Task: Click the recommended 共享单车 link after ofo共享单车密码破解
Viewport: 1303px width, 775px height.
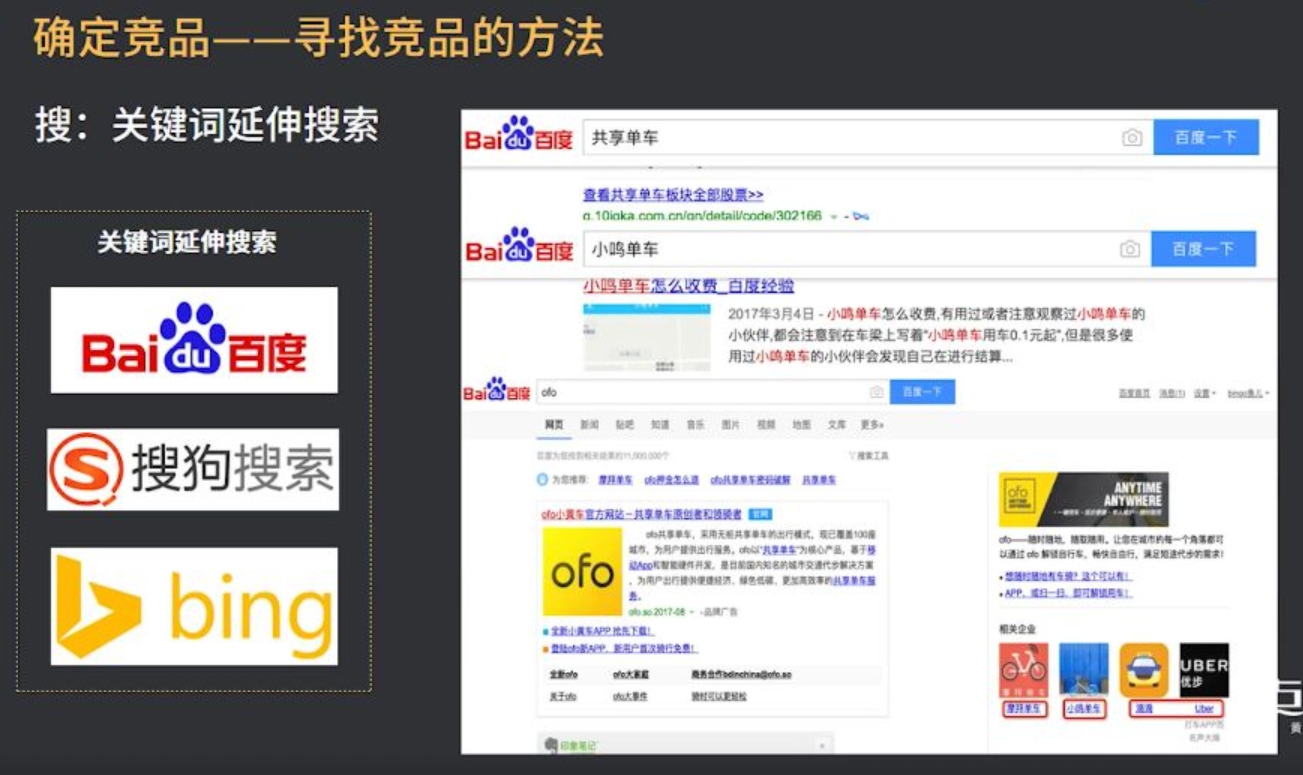Action: [819, 480]
